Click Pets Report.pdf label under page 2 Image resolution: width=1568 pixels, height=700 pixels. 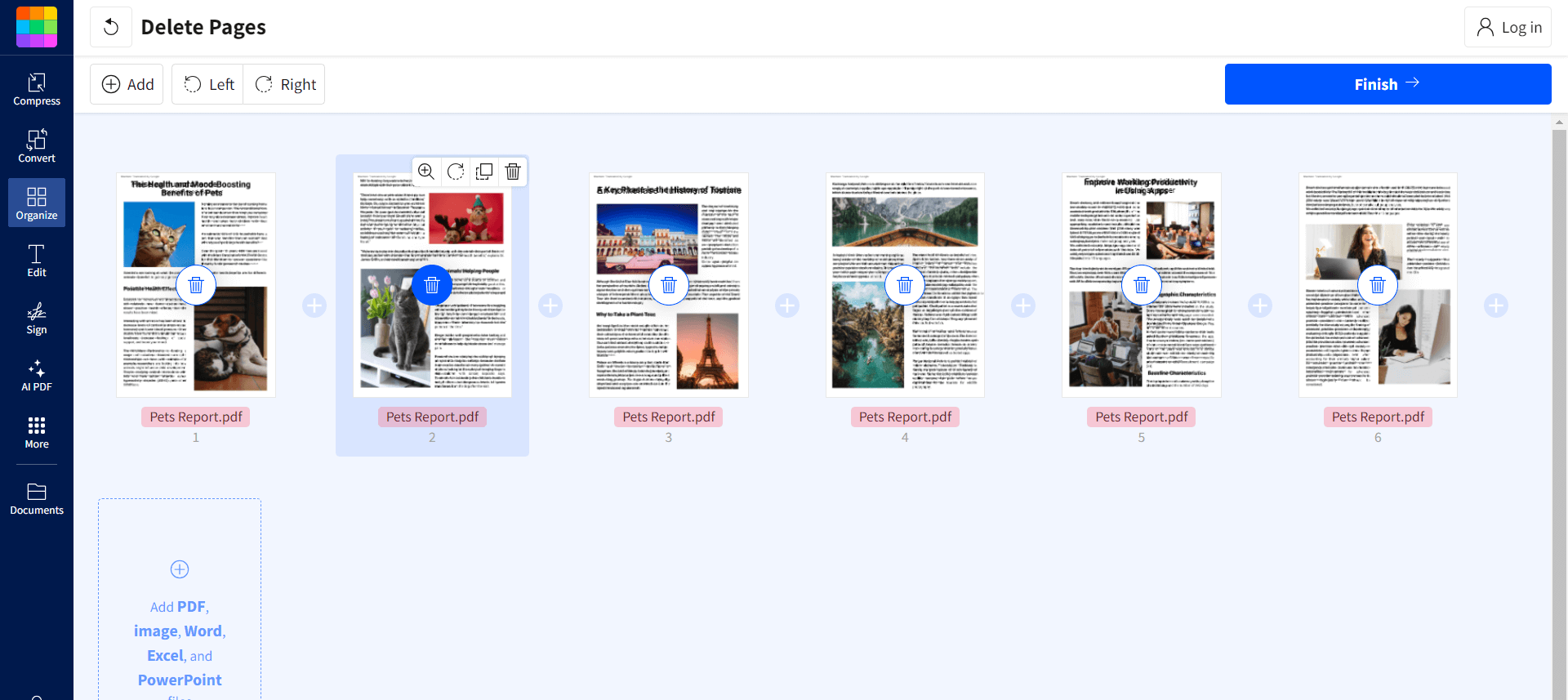[432, 417]
